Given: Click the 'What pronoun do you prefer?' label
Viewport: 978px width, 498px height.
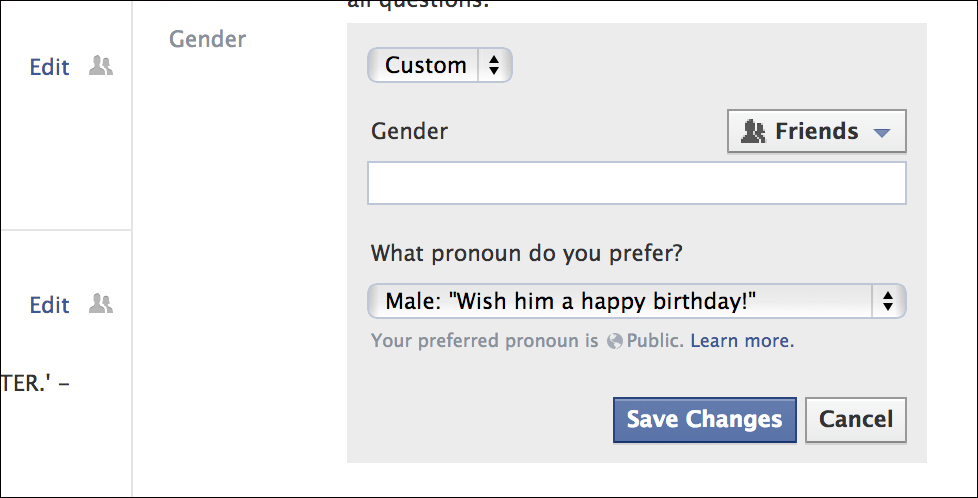Looking at the screenshot, I should [x=526, y=253].
